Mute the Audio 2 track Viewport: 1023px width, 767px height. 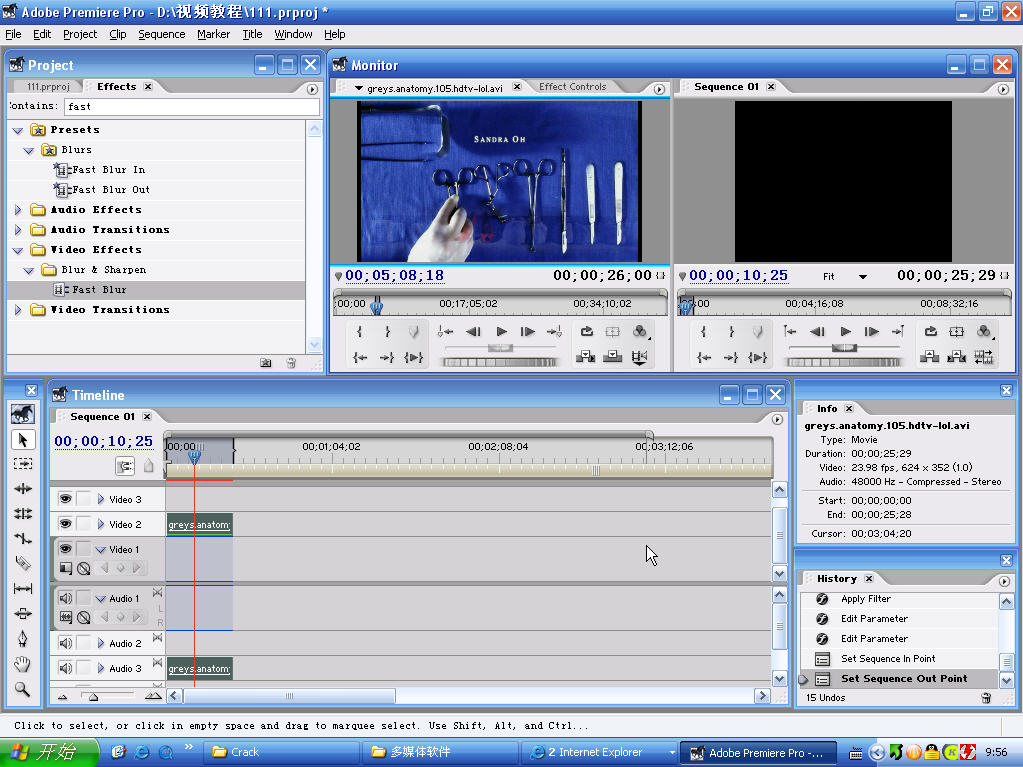tap(65, 643)
